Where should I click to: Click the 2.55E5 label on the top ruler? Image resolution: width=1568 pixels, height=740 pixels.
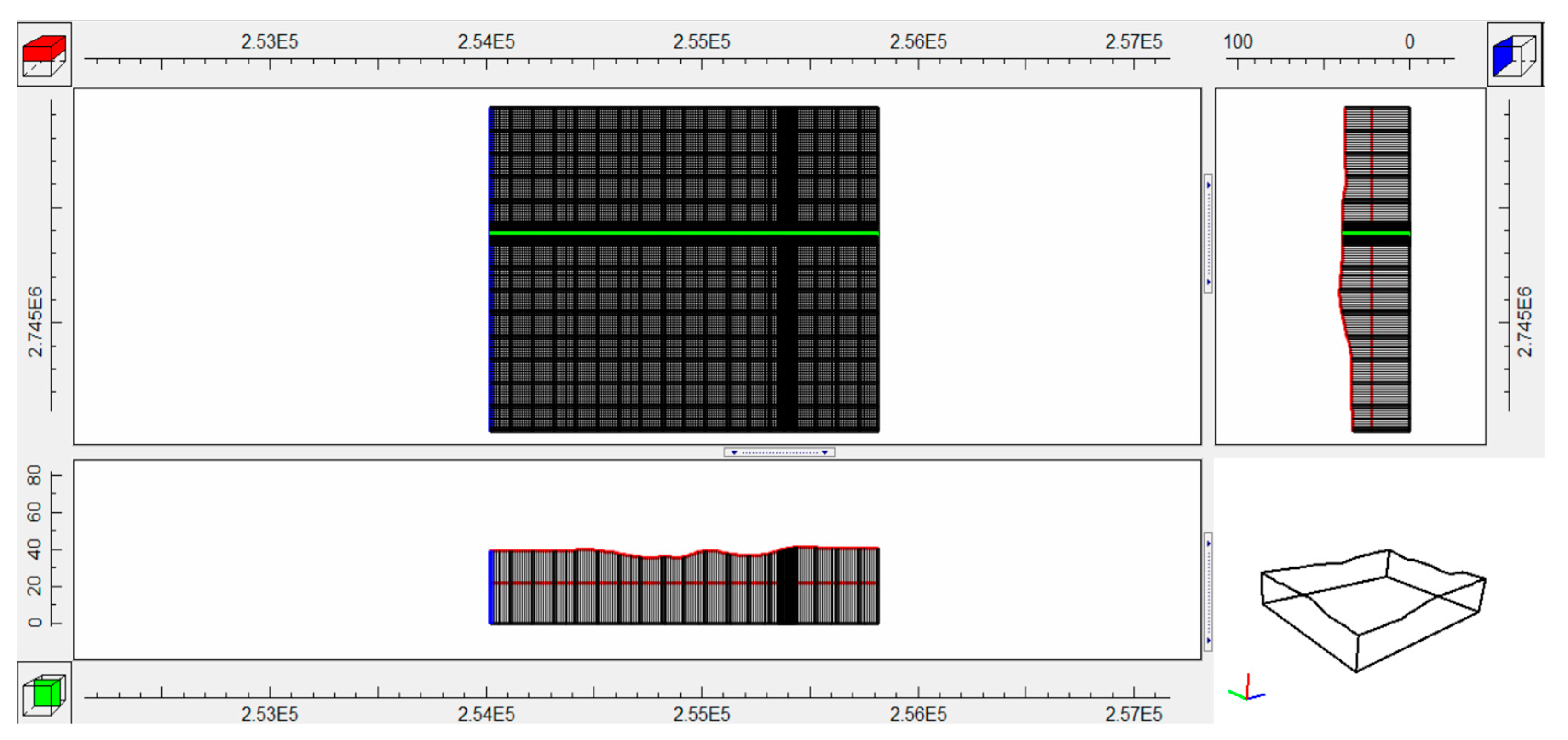tap(701, 41)
